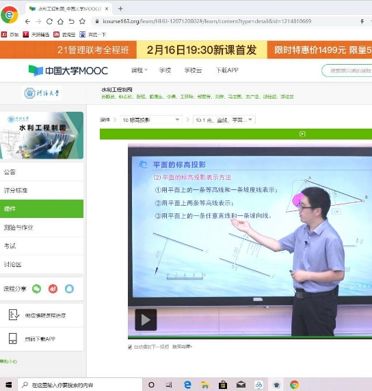Reload the page with the refresh icon
372x391 pixels.
coord(49,21)
